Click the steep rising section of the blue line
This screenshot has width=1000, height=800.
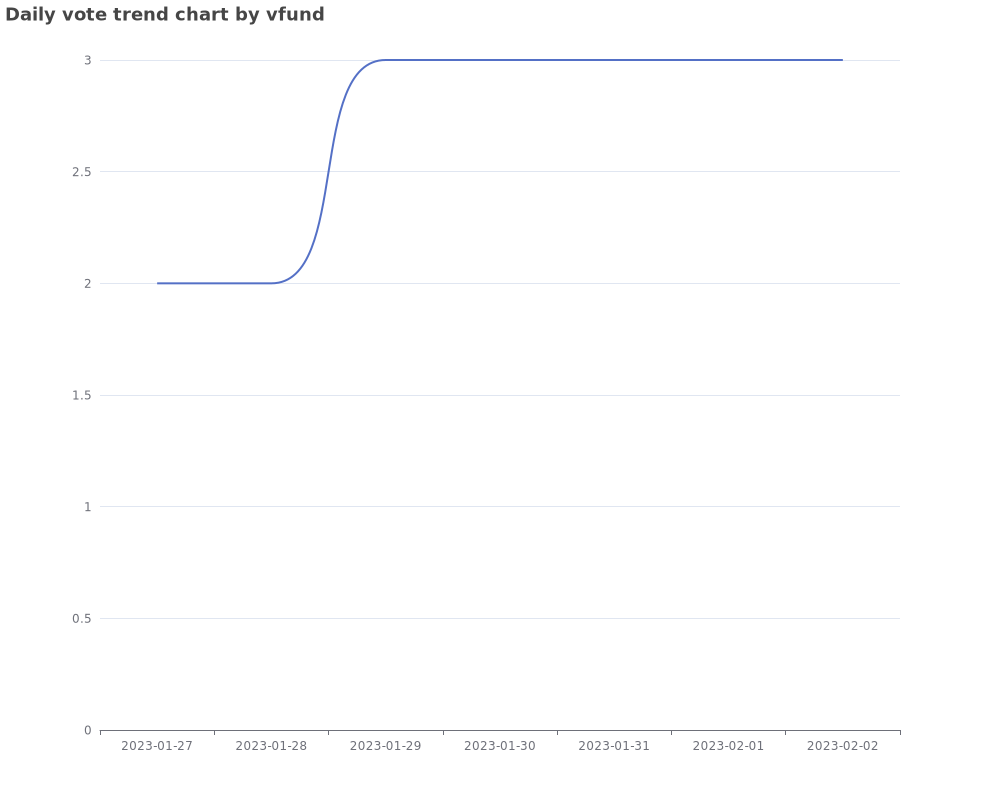click(328, 172)
